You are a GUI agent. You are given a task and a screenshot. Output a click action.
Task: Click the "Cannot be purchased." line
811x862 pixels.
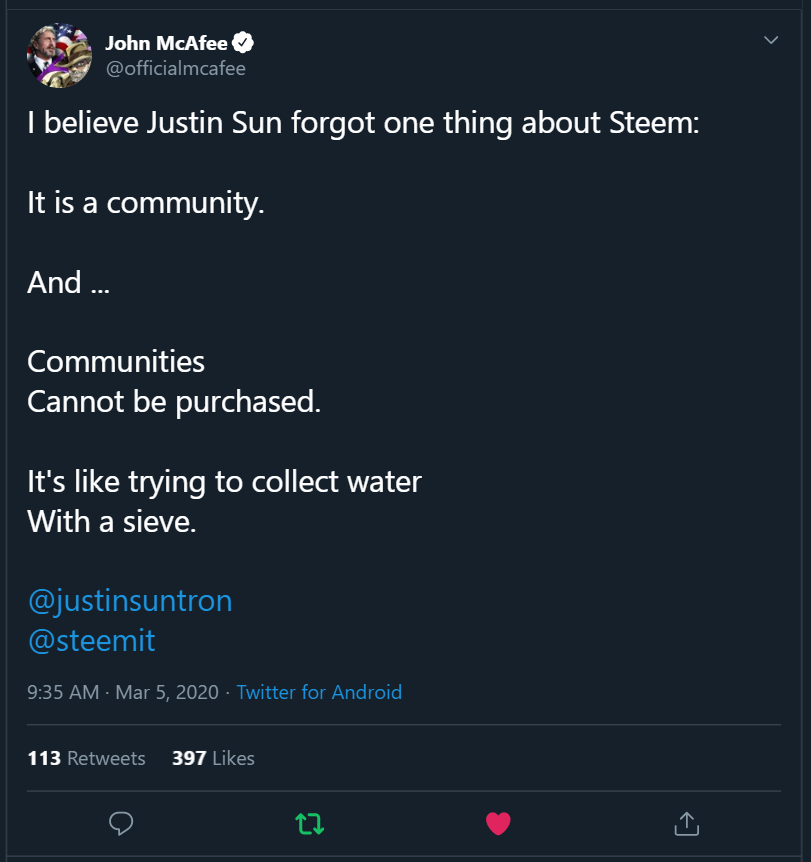[174, 402]
